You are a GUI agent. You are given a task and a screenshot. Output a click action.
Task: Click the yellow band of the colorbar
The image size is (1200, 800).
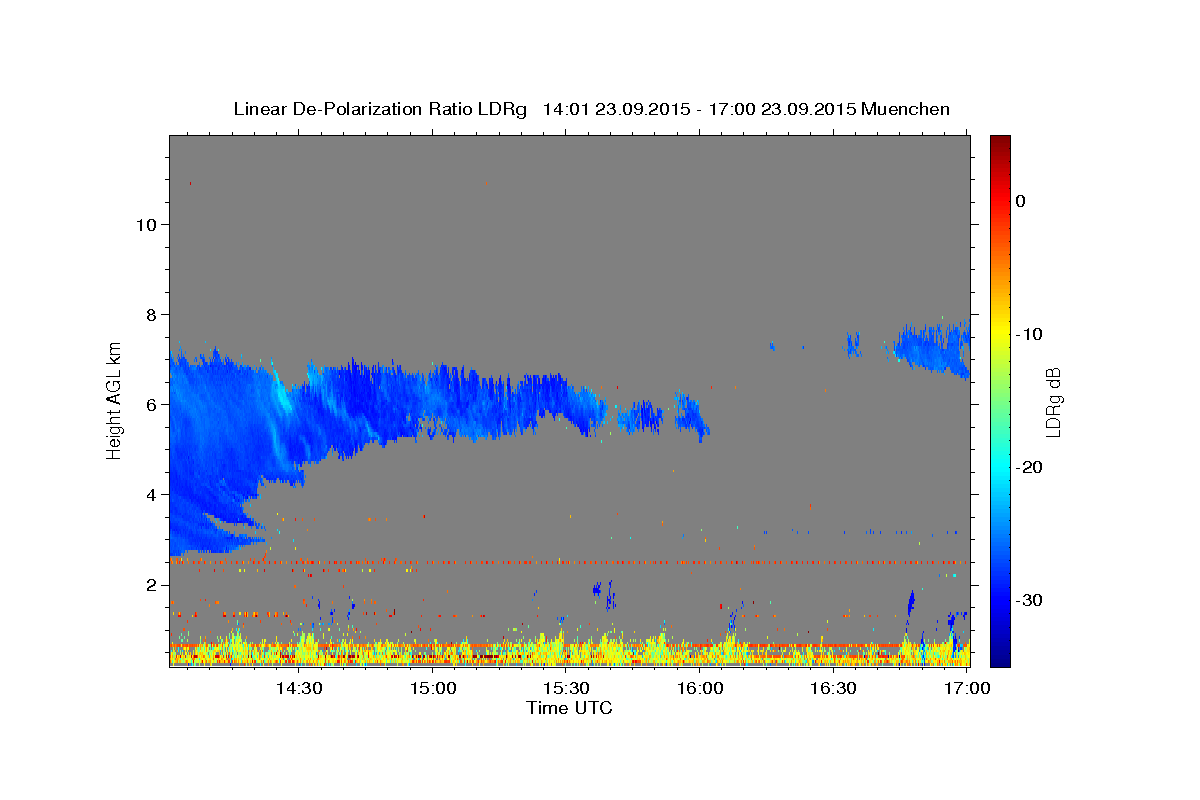[x=1000, y=330]
